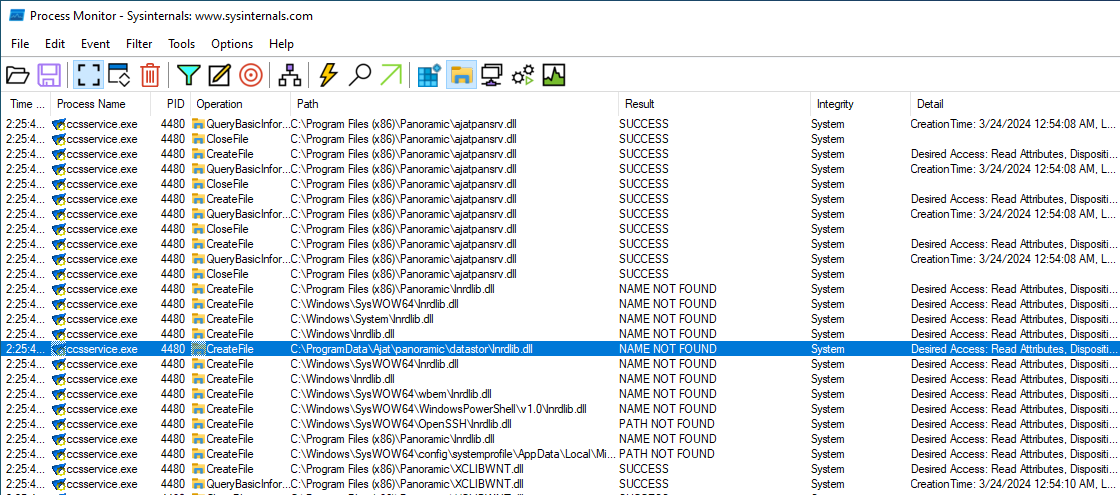Click the Process Monitor title bar app icon
The image size is (1120, 495).
14,16
